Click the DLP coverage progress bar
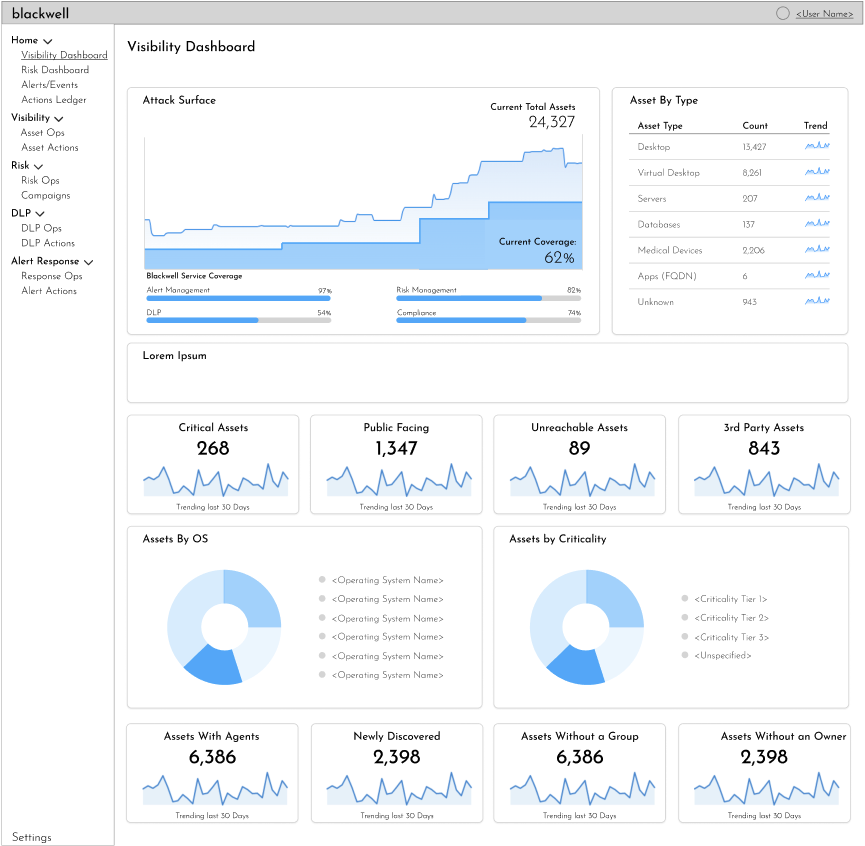The height and width of the screenshot is (846, 865). point(238,320)
